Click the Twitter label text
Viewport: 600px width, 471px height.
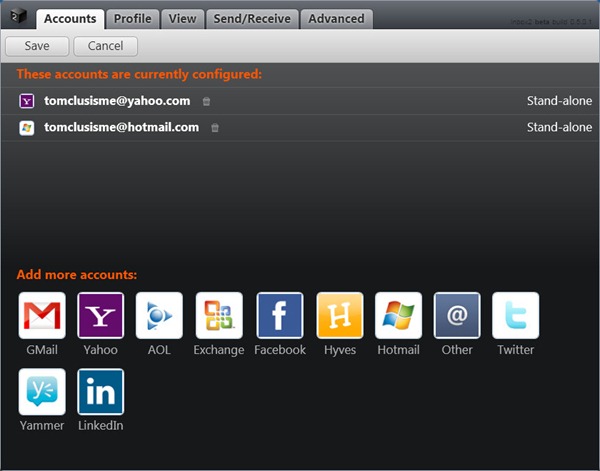(515, 350)
